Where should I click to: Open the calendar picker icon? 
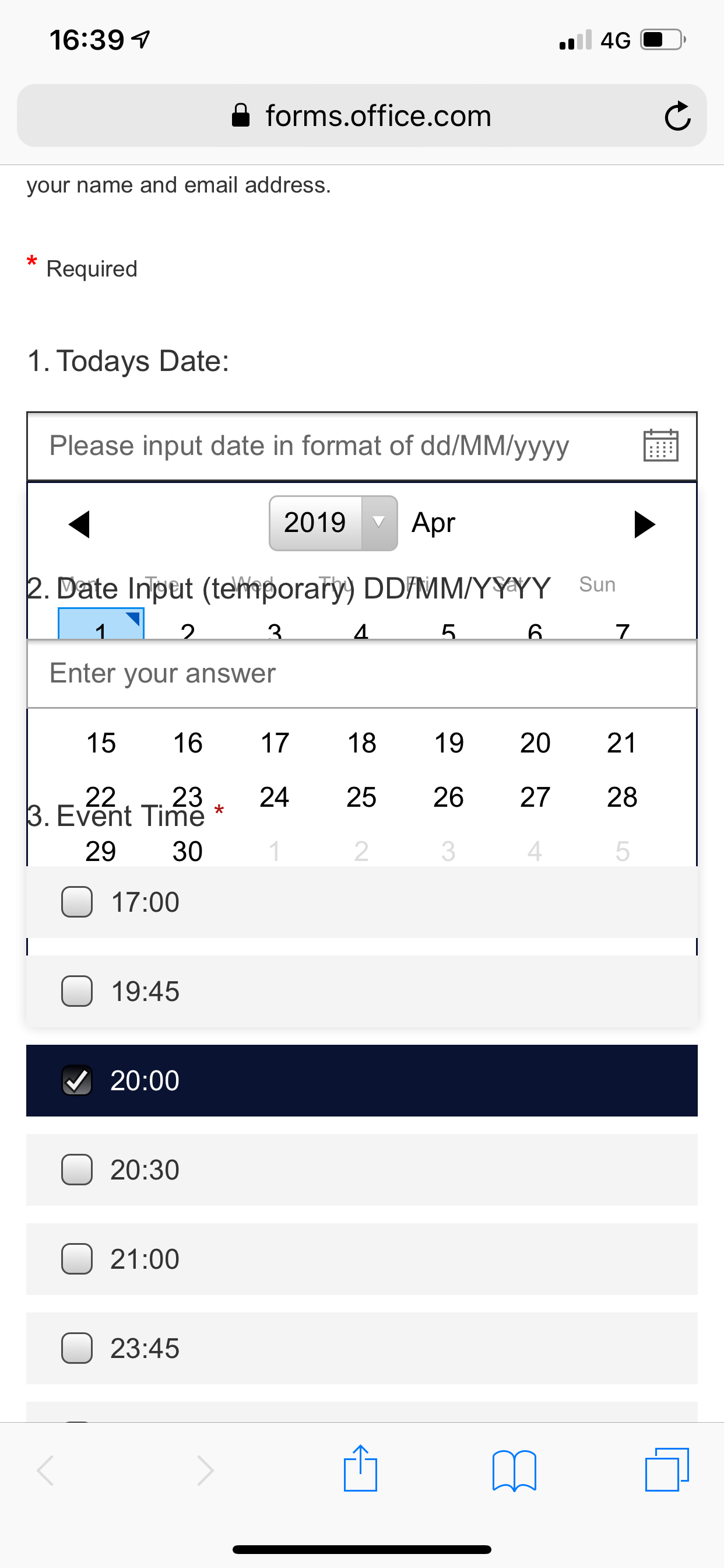[661, 445]
